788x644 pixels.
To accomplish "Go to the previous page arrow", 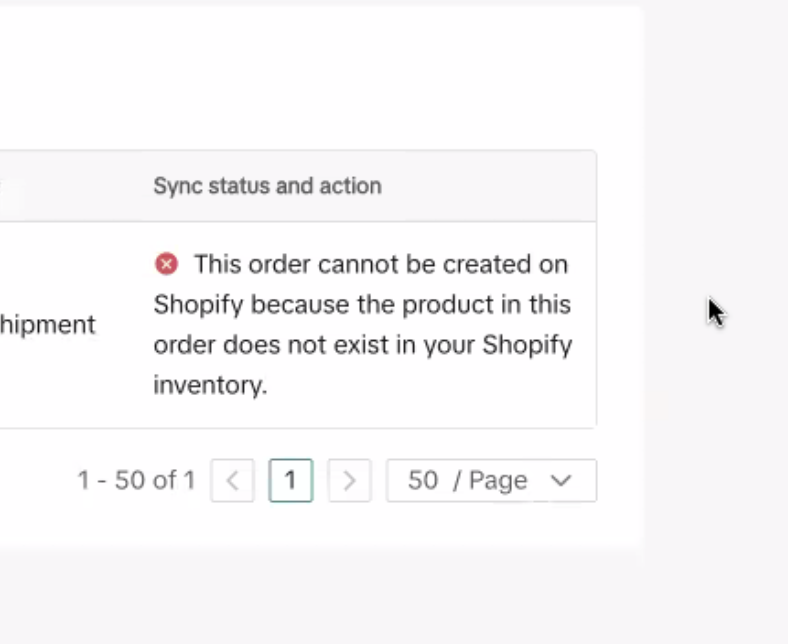I will [x=232, y=481].
